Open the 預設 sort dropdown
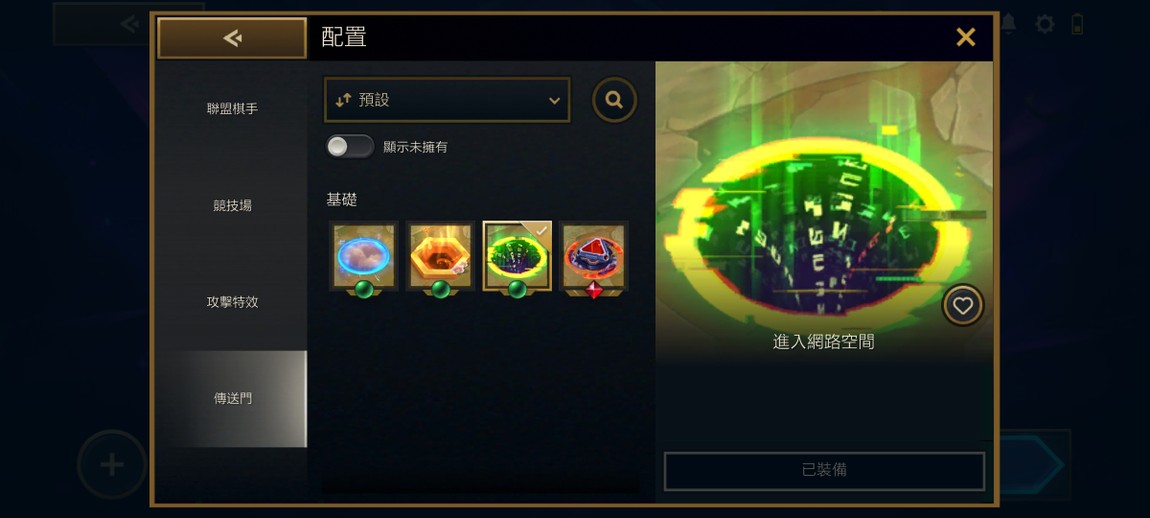 point(447,100)
